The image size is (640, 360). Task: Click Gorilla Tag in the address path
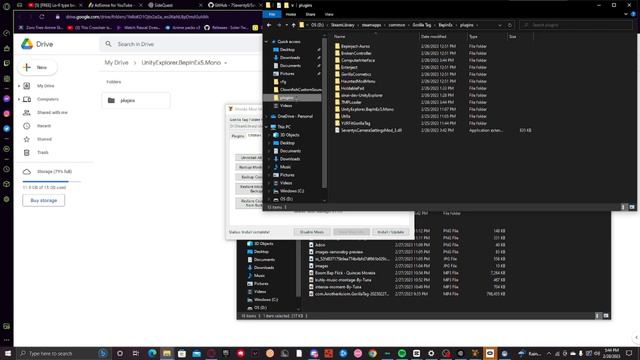[422, 25]
